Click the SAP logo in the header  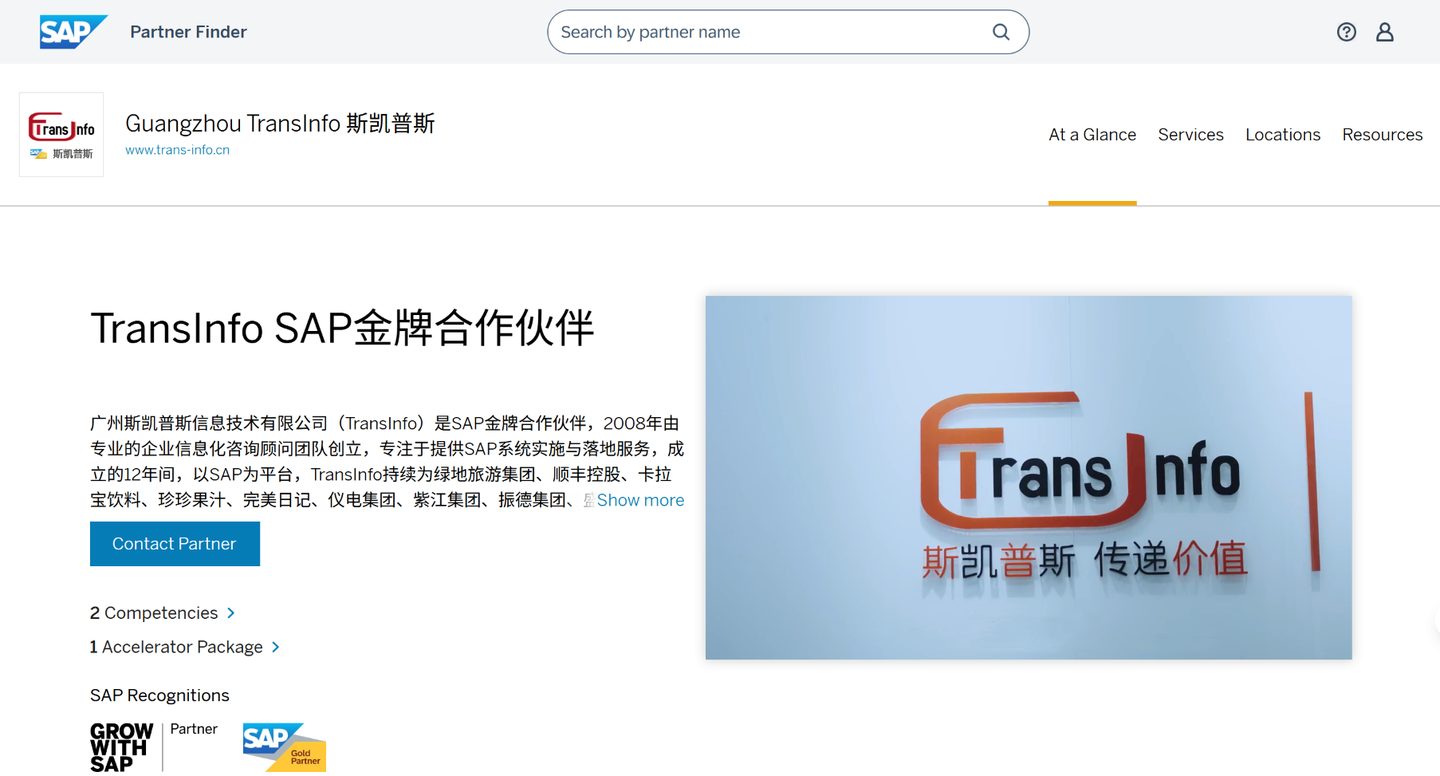click(x=72, y=31)
